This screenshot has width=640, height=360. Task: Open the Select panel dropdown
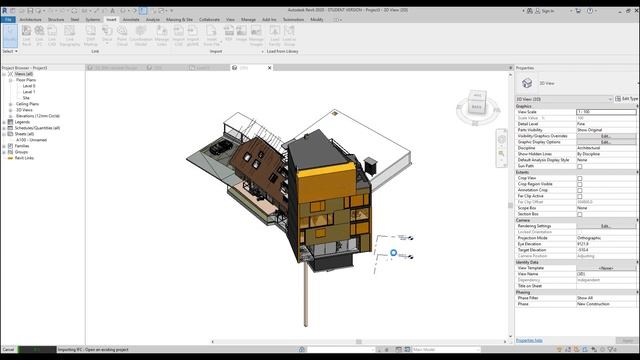(10, 51)
